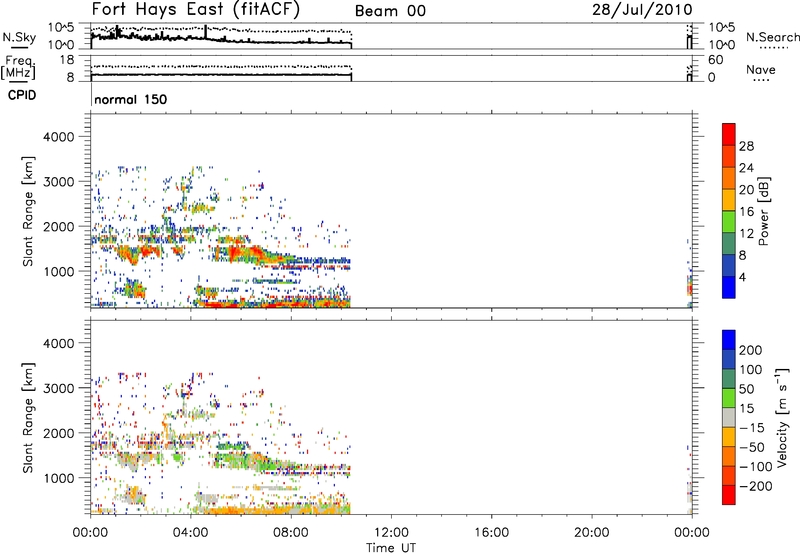Screen dimensions: 800x554
Task: Click the 'Power [dB]' color bar title
Action: click(763, 211)
